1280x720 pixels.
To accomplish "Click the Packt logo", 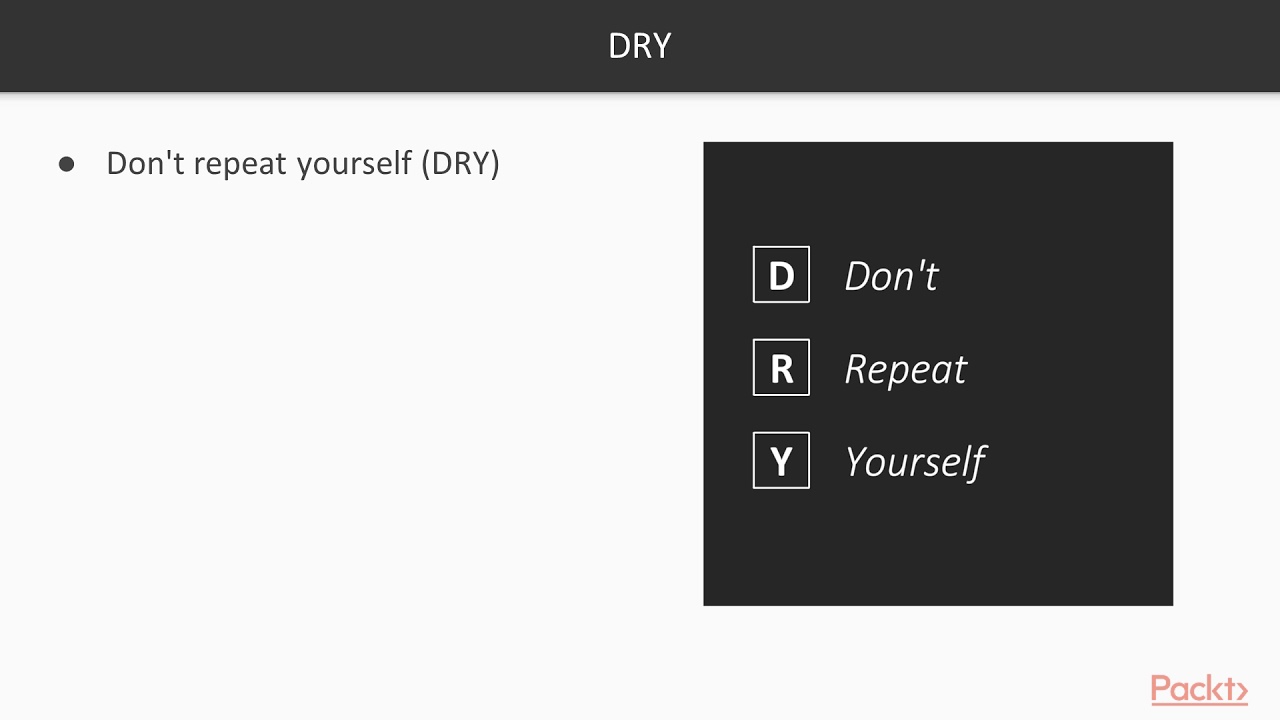I will tap(1198, 689).
